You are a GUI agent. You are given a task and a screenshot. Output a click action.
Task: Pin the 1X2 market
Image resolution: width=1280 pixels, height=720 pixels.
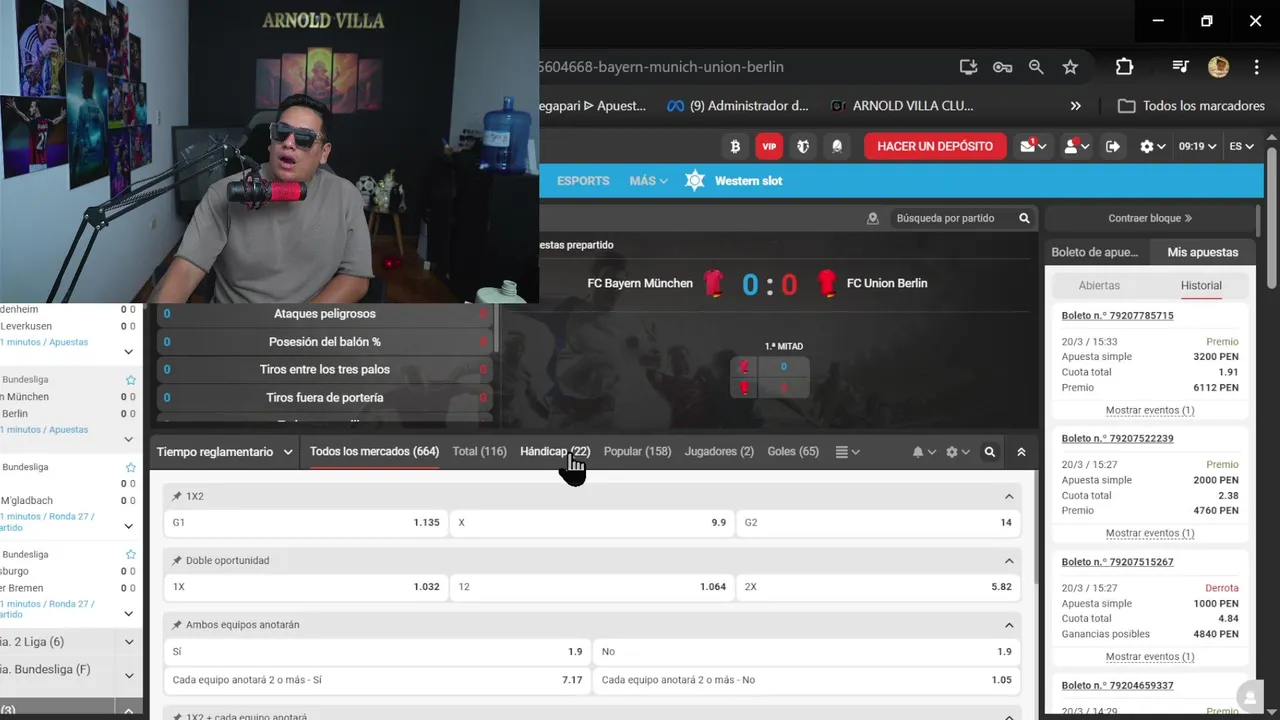177,496
